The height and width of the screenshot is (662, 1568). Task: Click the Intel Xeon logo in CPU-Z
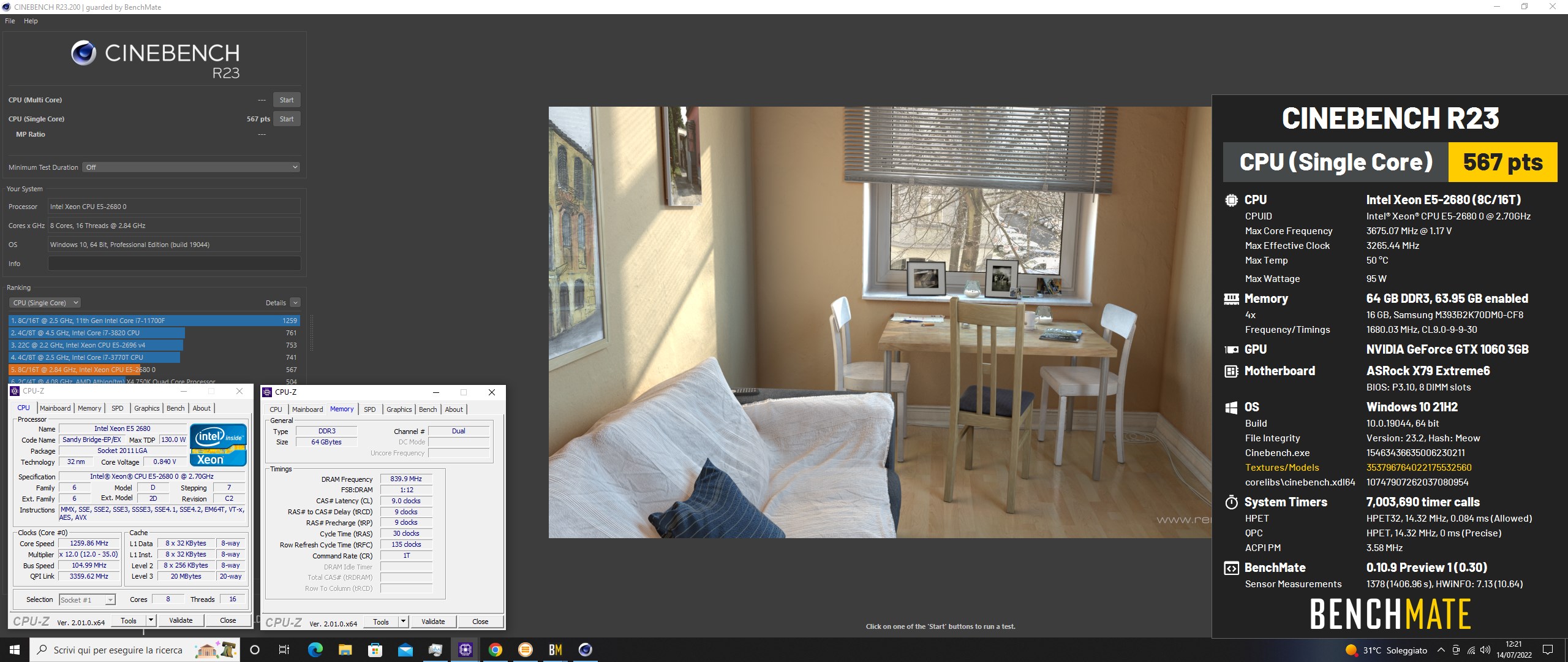point(219,445)
